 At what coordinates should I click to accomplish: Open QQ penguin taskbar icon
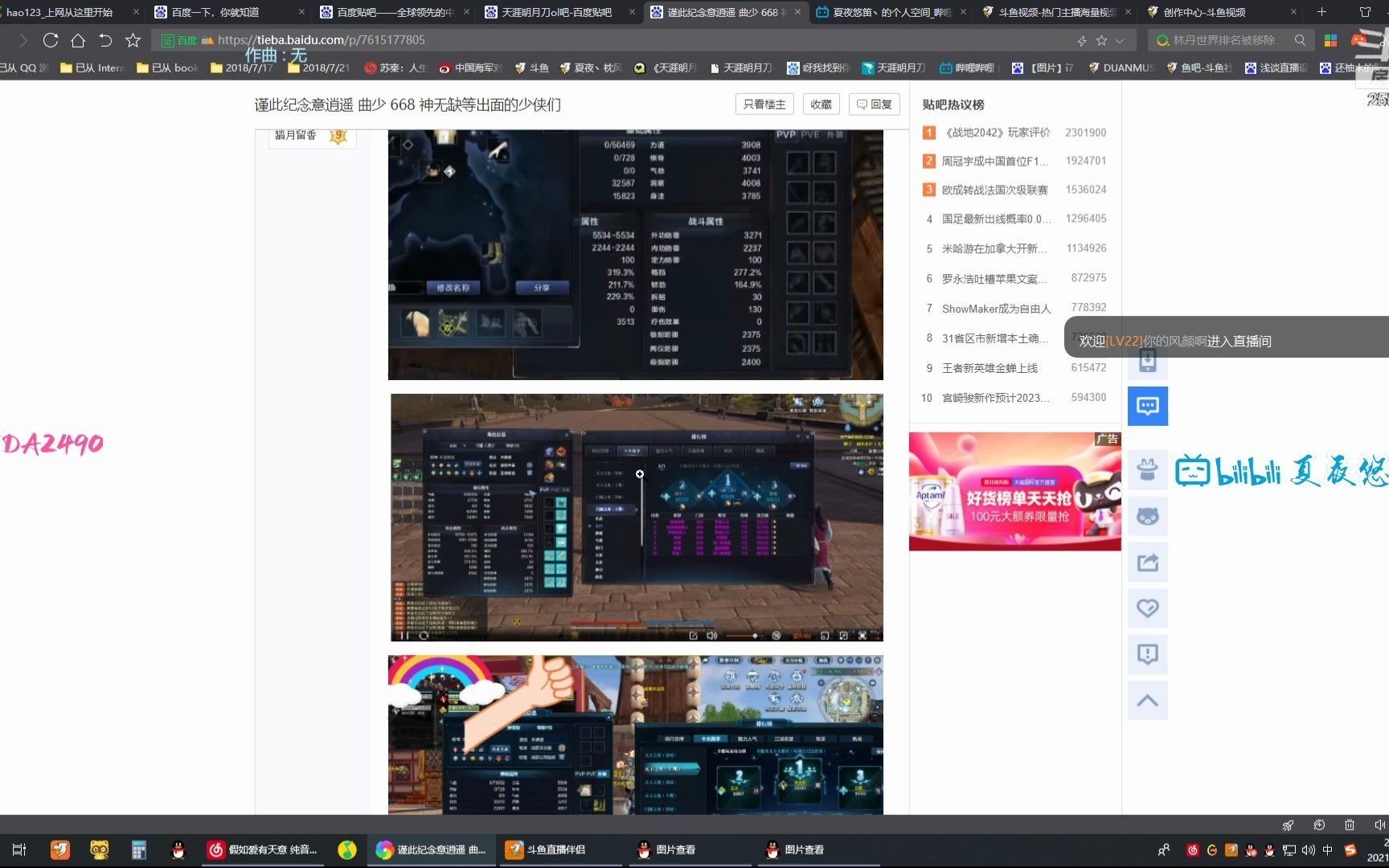tap(178, 850)
